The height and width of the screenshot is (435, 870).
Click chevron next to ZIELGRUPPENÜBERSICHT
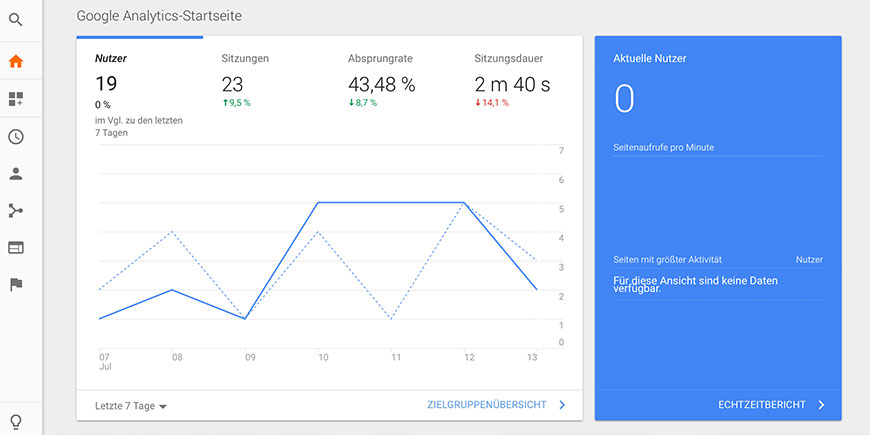pos(562,405)
